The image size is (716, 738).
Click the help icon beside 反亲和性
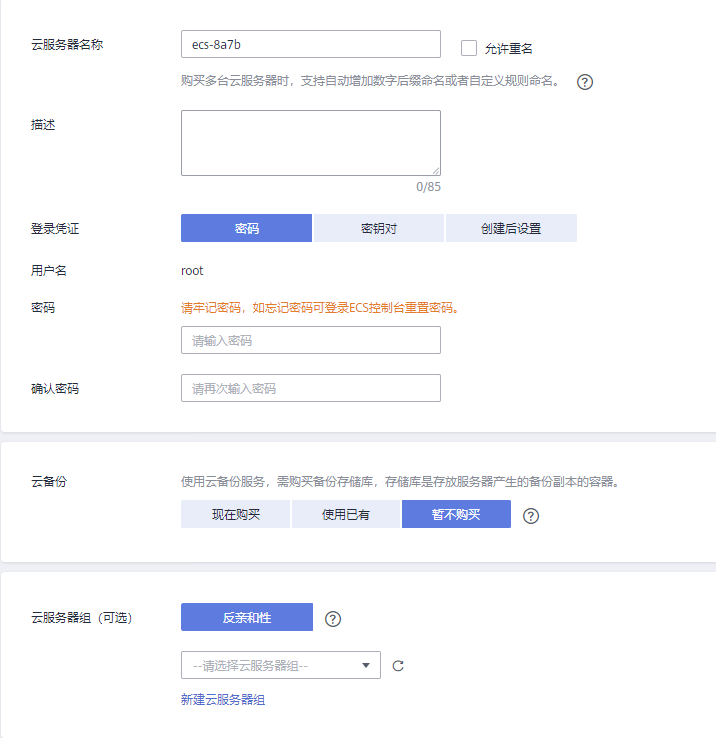point(333,619)
